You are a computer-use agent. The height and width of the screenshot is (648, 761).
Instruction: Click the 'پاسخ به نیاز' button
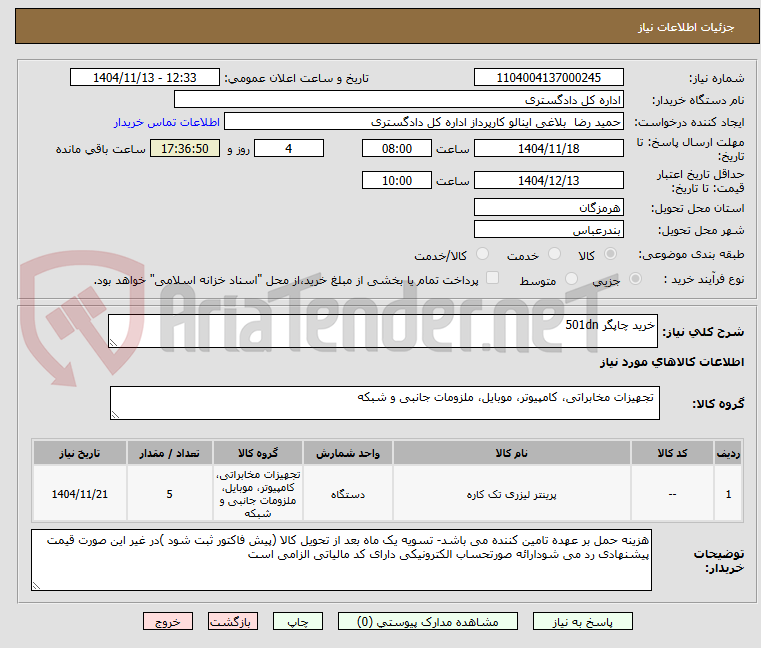[x=582, y=621]
